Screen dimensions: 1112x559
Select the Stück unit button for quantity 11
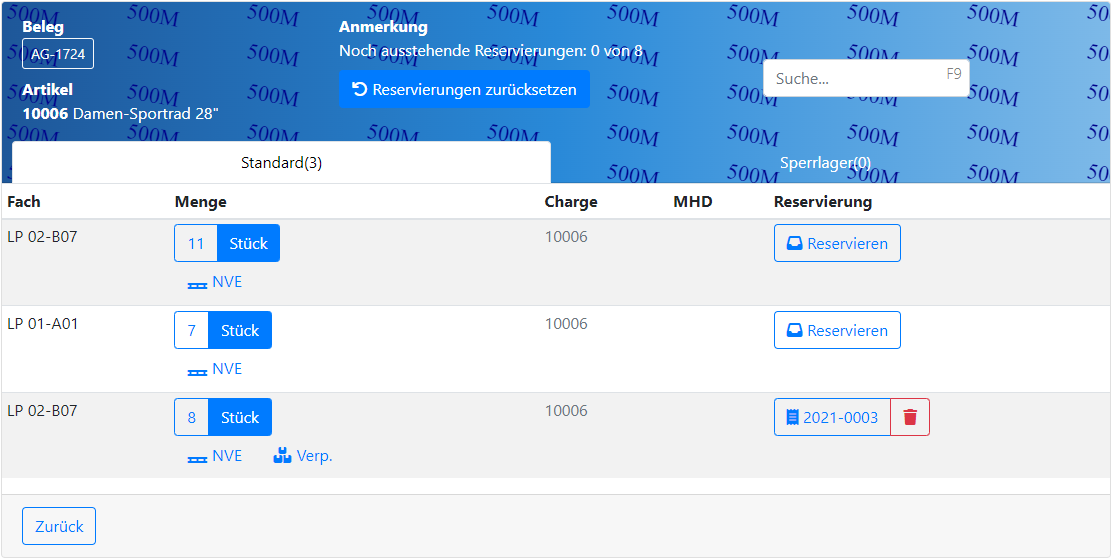coord(248,244)
